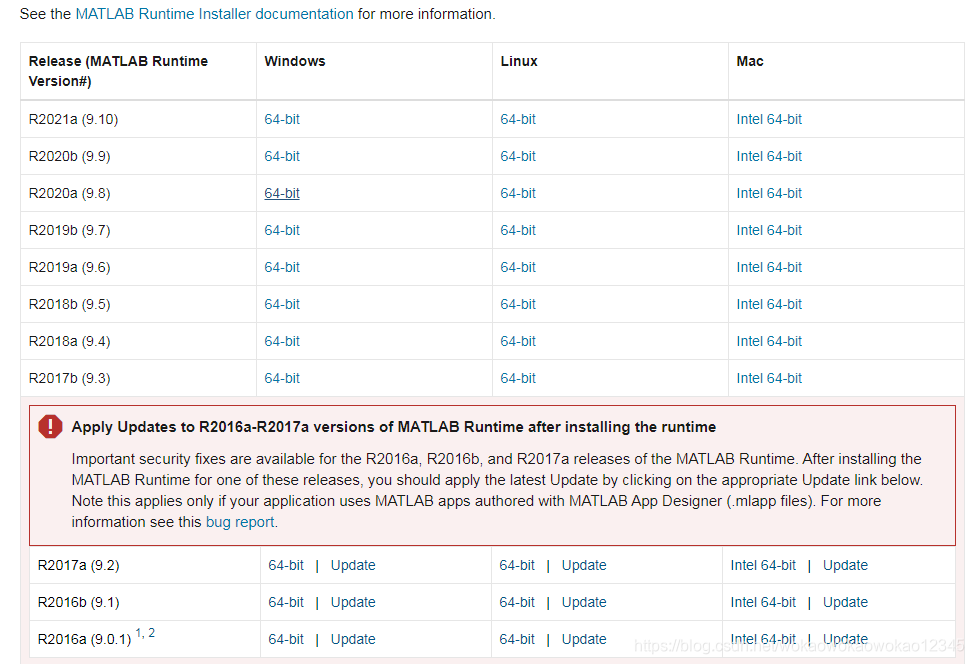Viewport: 974px width, 664px height.
Task: Download R2020b Linux 64-bit runtime
Action: (x=518, y=157)
